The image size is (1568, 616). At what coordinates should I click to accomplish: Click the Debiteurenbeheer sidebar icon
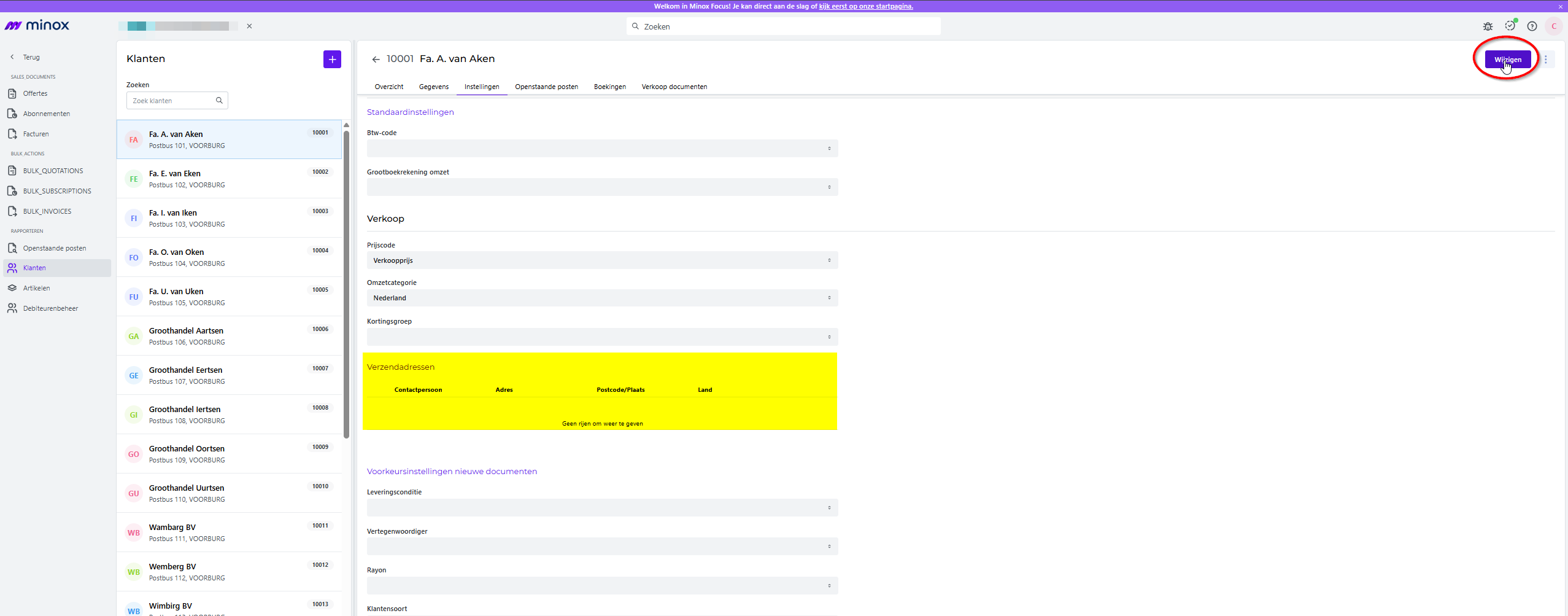[x=12, y=308]
